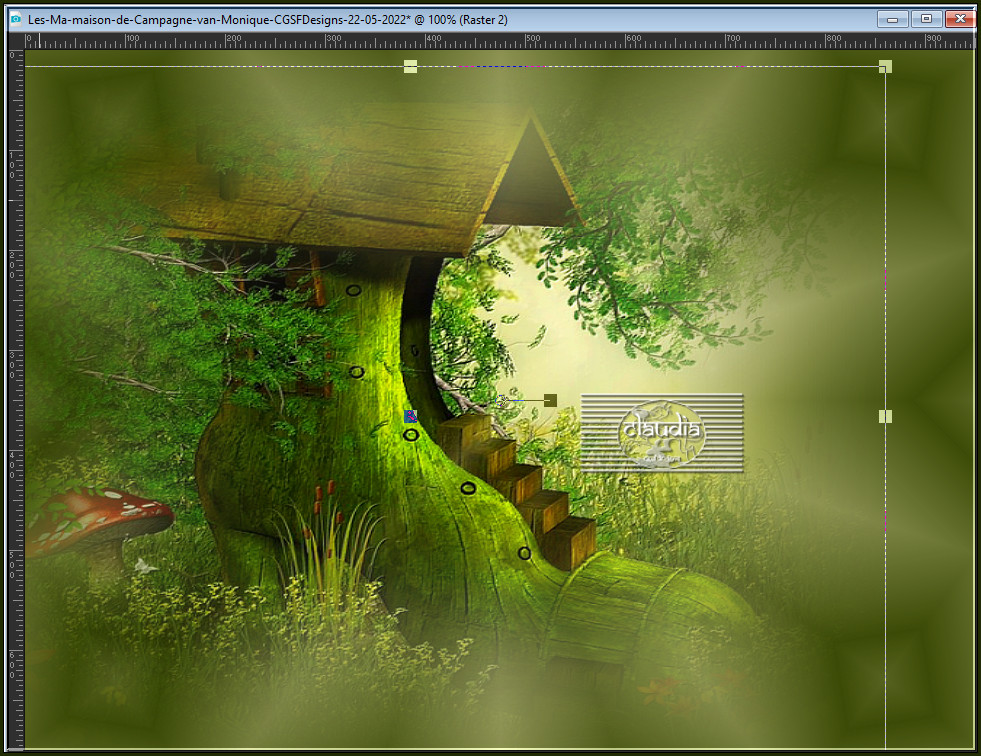
Task: Click the PaintShop image window icon in title bar
Action: point(15,19)
